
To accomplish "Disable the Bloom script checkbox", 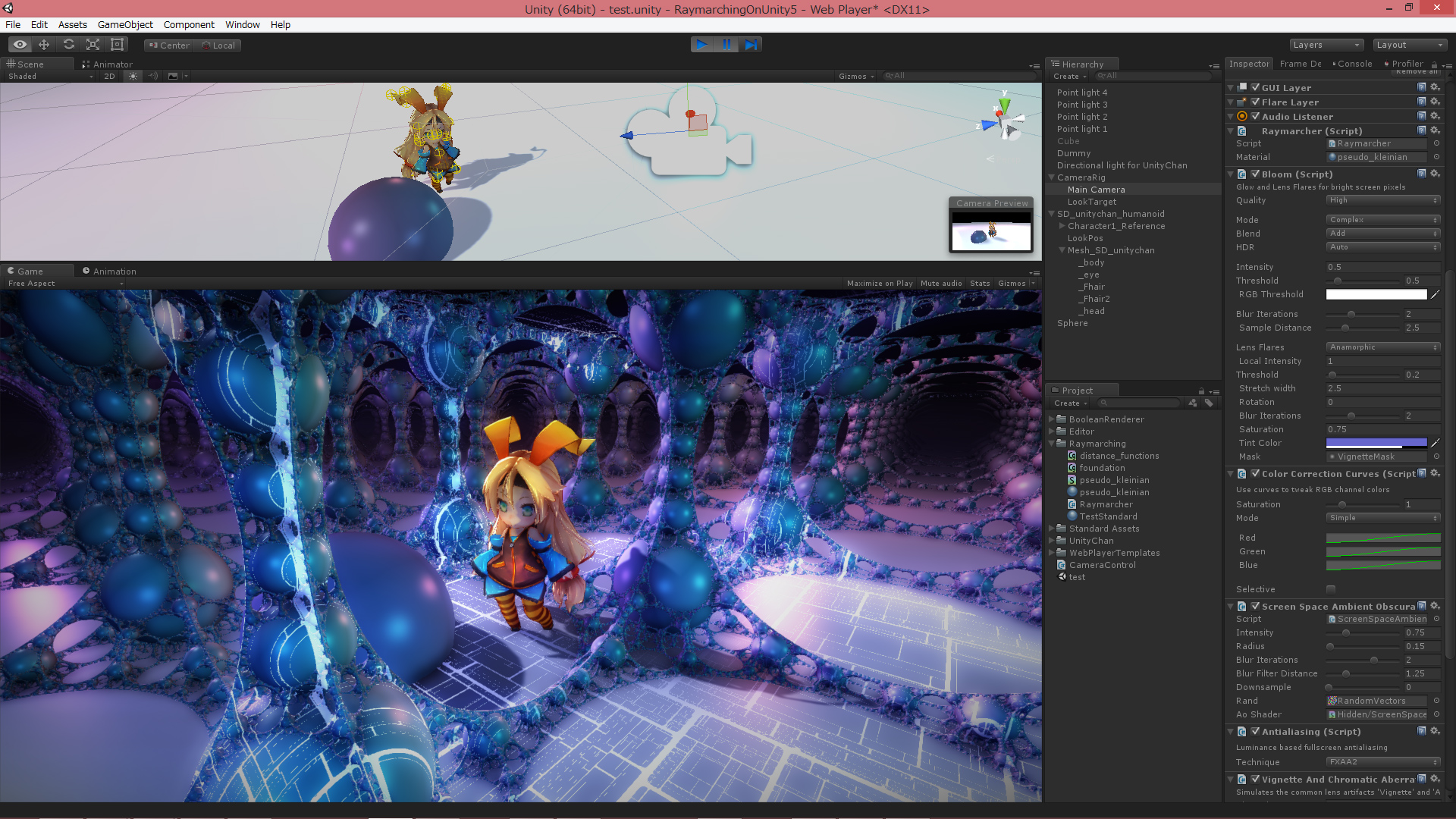I will coord(1255,174).
